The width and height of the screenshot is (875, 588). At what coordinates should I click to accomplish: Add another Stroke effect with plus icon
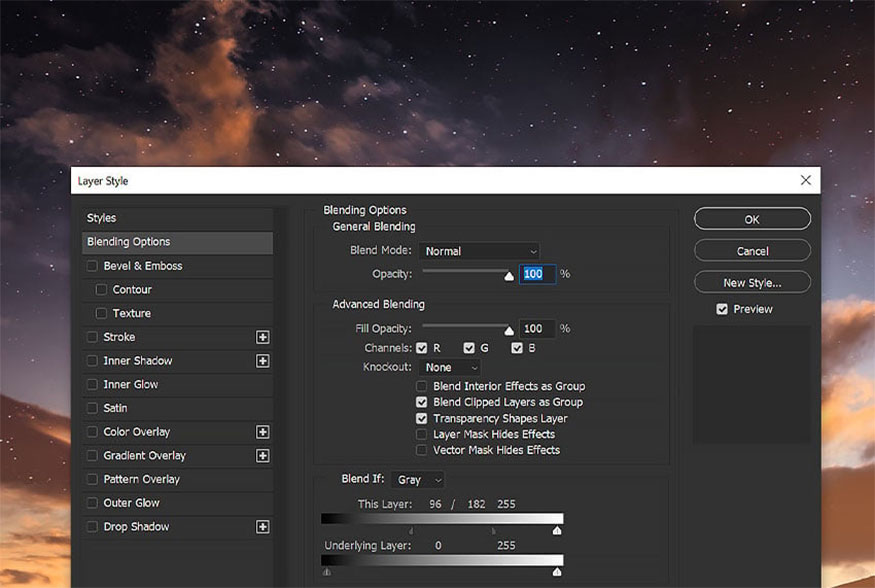262,337
